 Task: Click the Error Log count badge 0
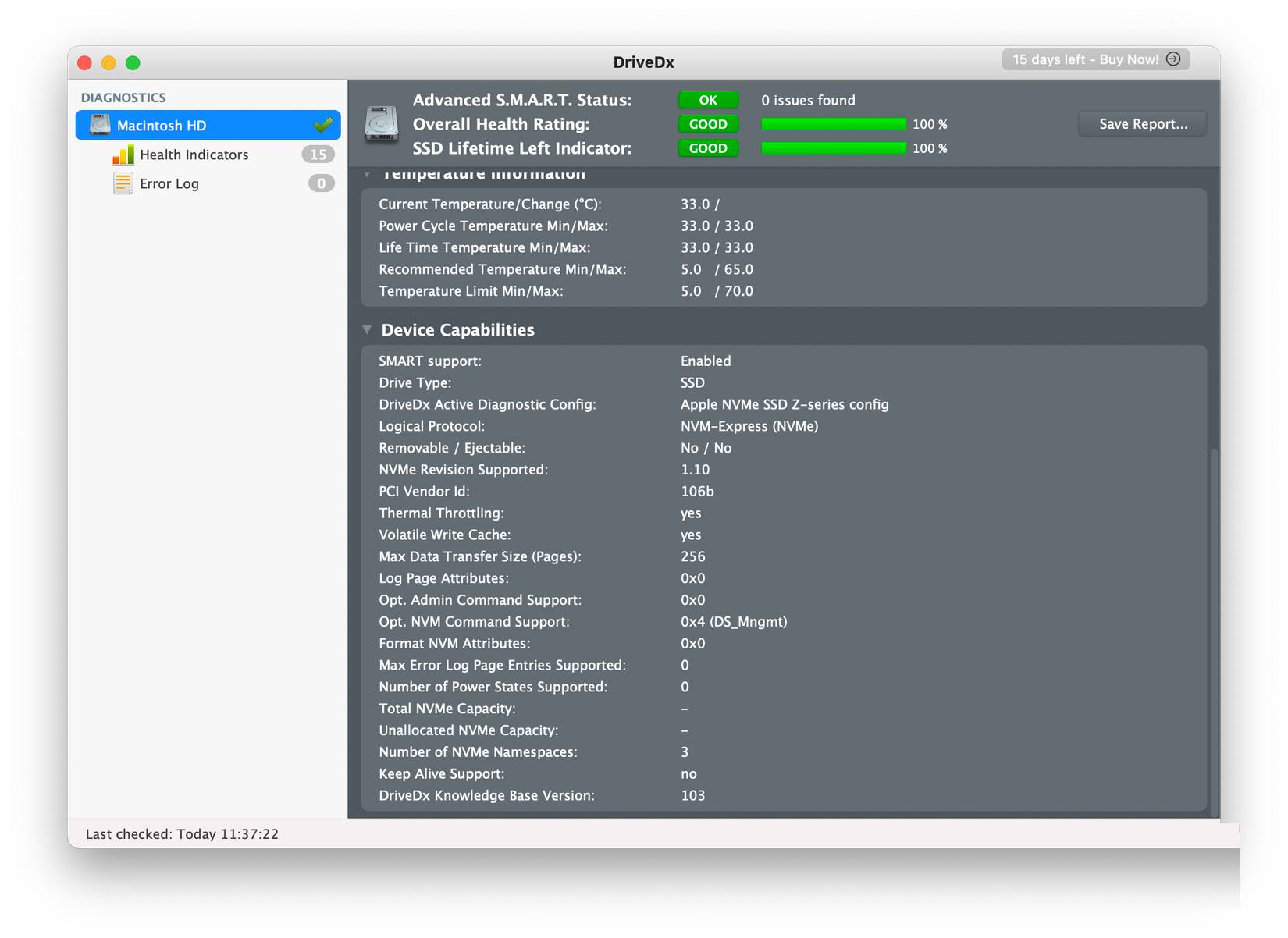click(x=321, y=183)
